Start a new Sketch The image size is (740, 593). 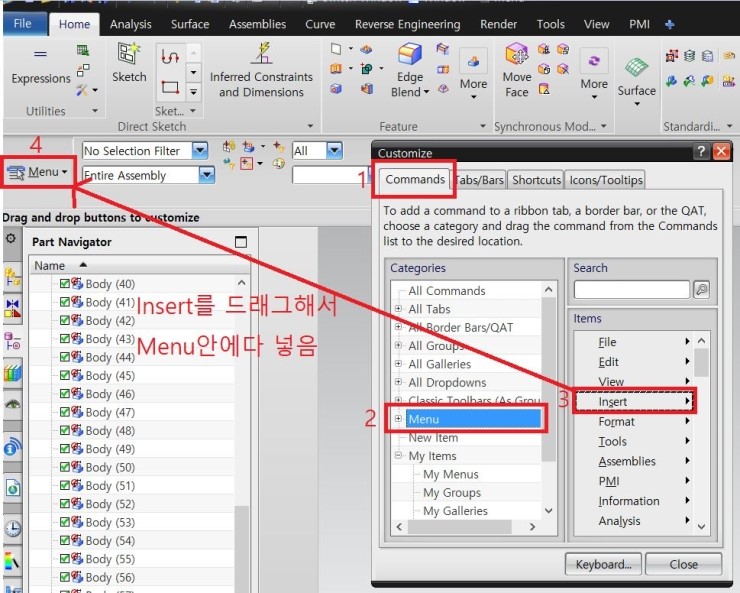click(x=129, y=61)
